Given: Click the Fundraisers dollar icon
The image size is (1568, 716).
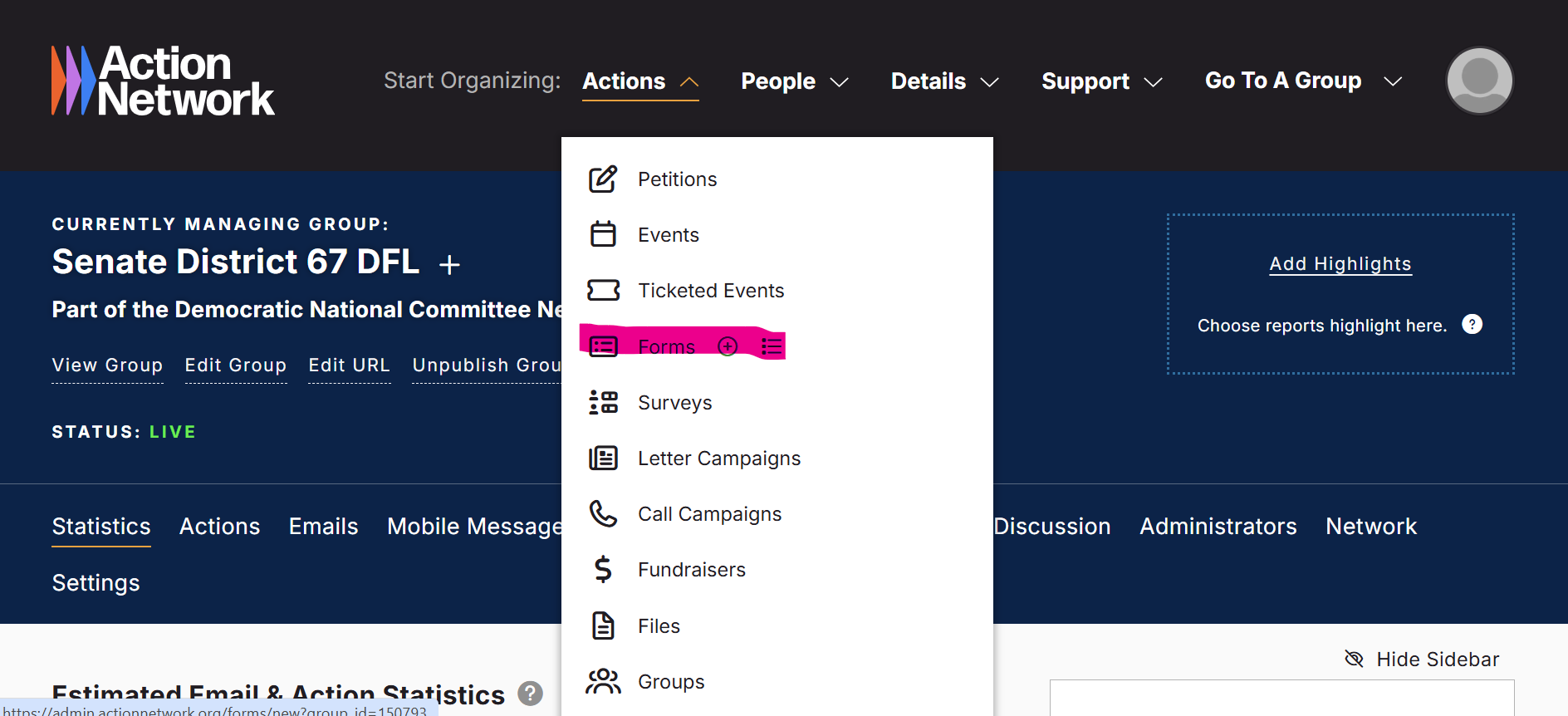Looking at the screenshot, I should coord(603,570).
